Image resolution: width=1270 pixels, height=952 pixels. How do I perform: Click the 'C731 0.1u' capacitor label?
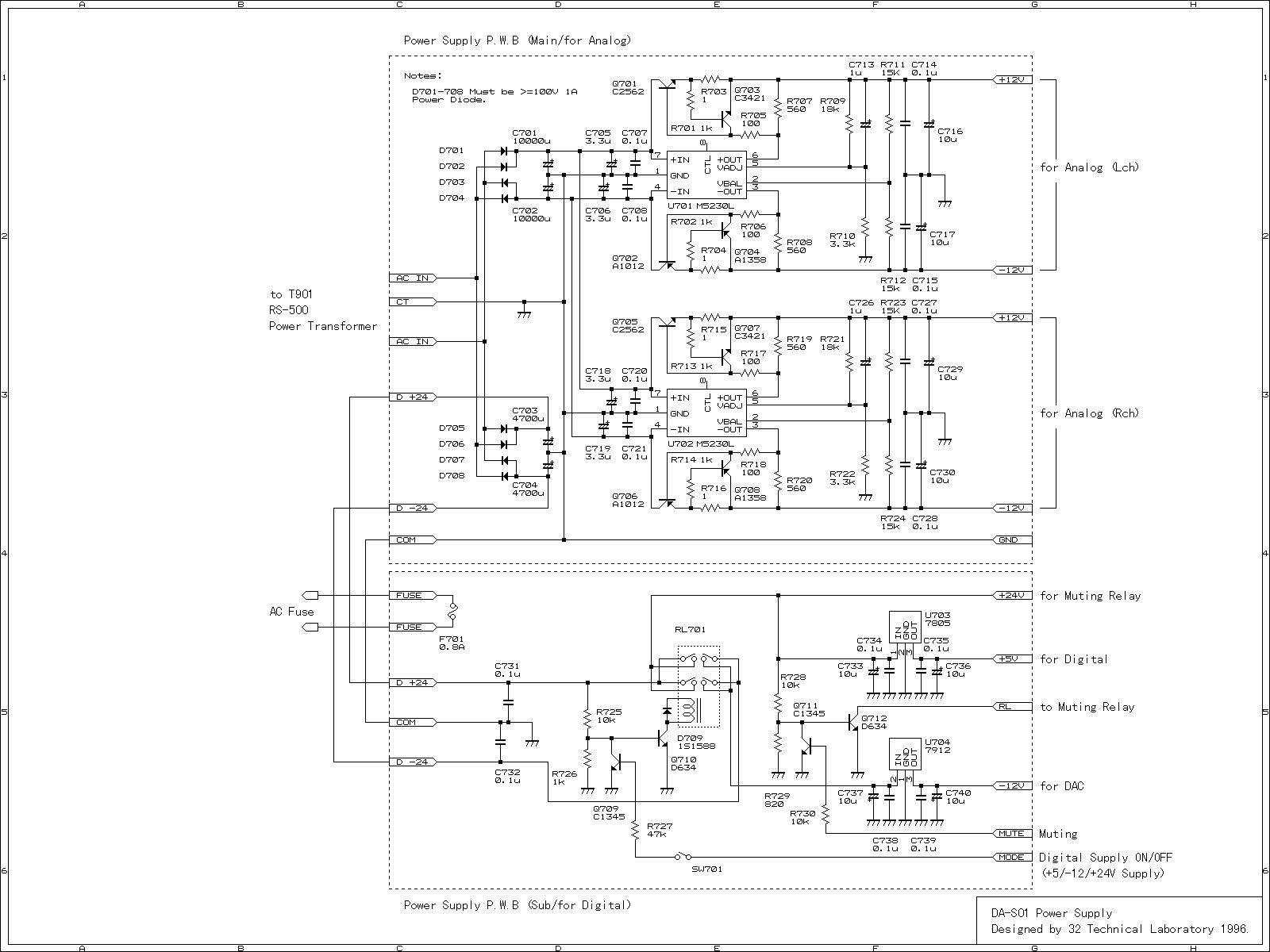tap(507, 670)
